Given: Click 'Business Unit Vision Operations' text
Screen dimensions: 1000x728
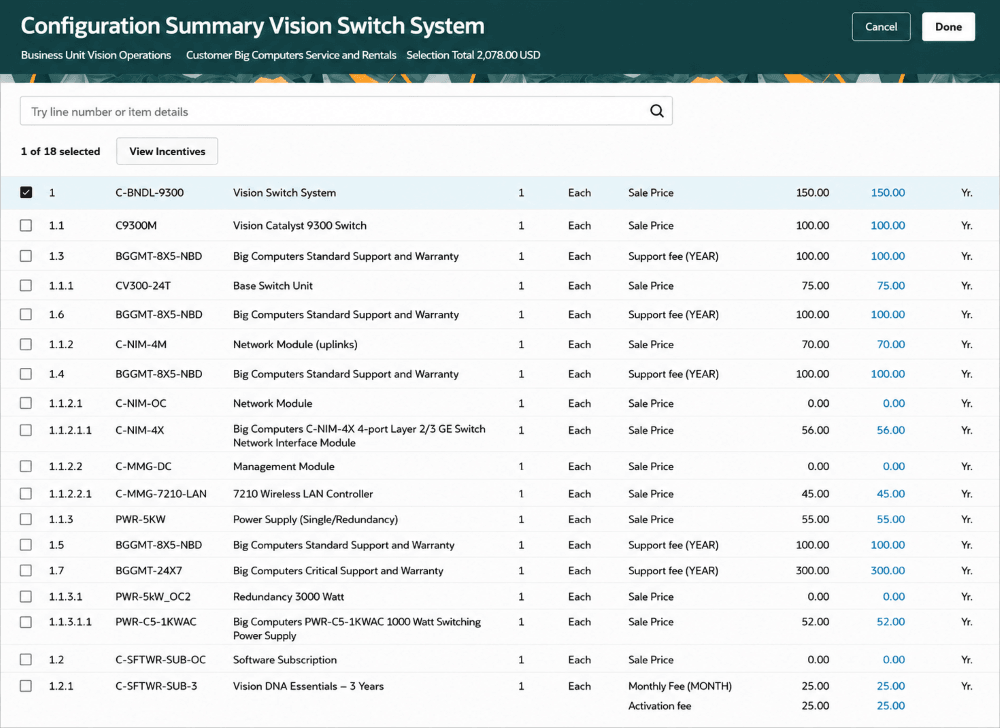Looking at the screenshot, I should click(x=96, y=55).
